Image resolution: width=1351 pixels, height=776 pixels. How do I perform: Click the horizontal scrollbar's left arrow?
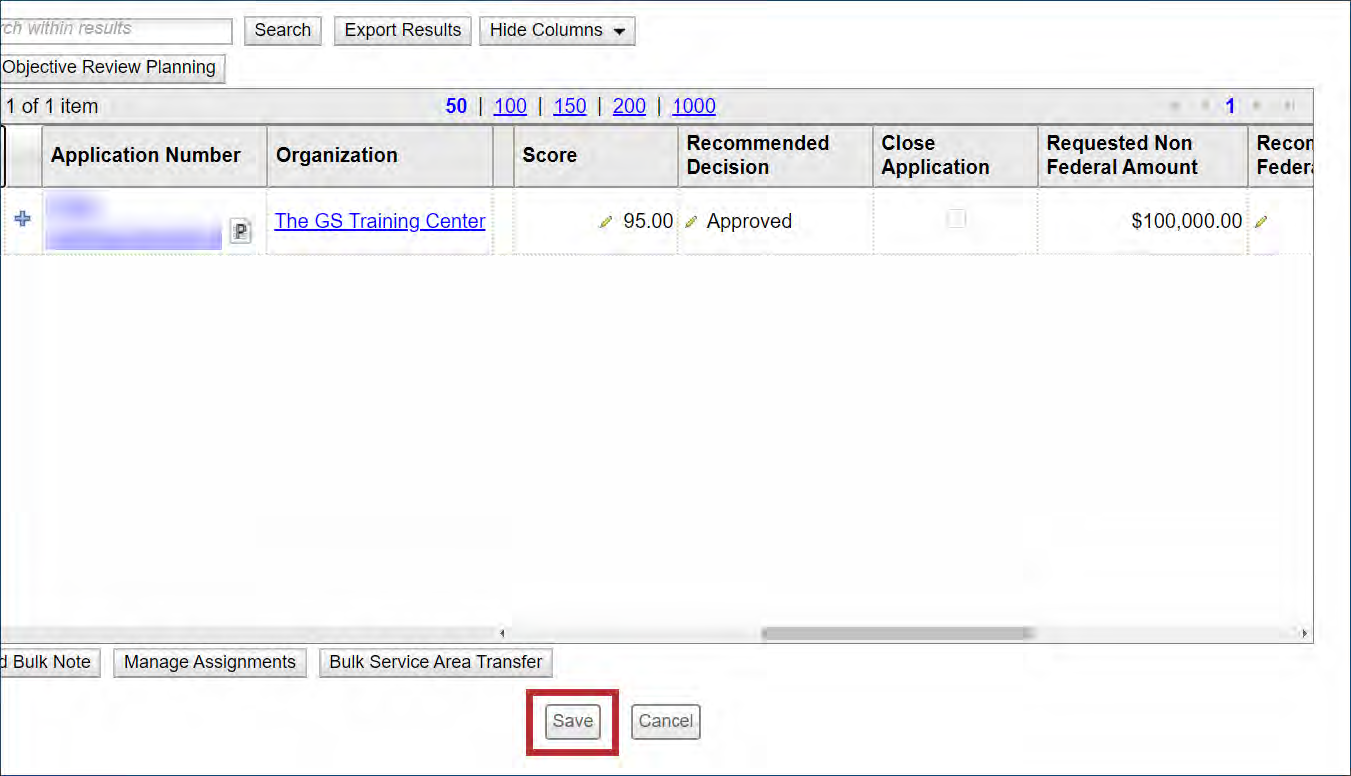[x=502, y=633]
